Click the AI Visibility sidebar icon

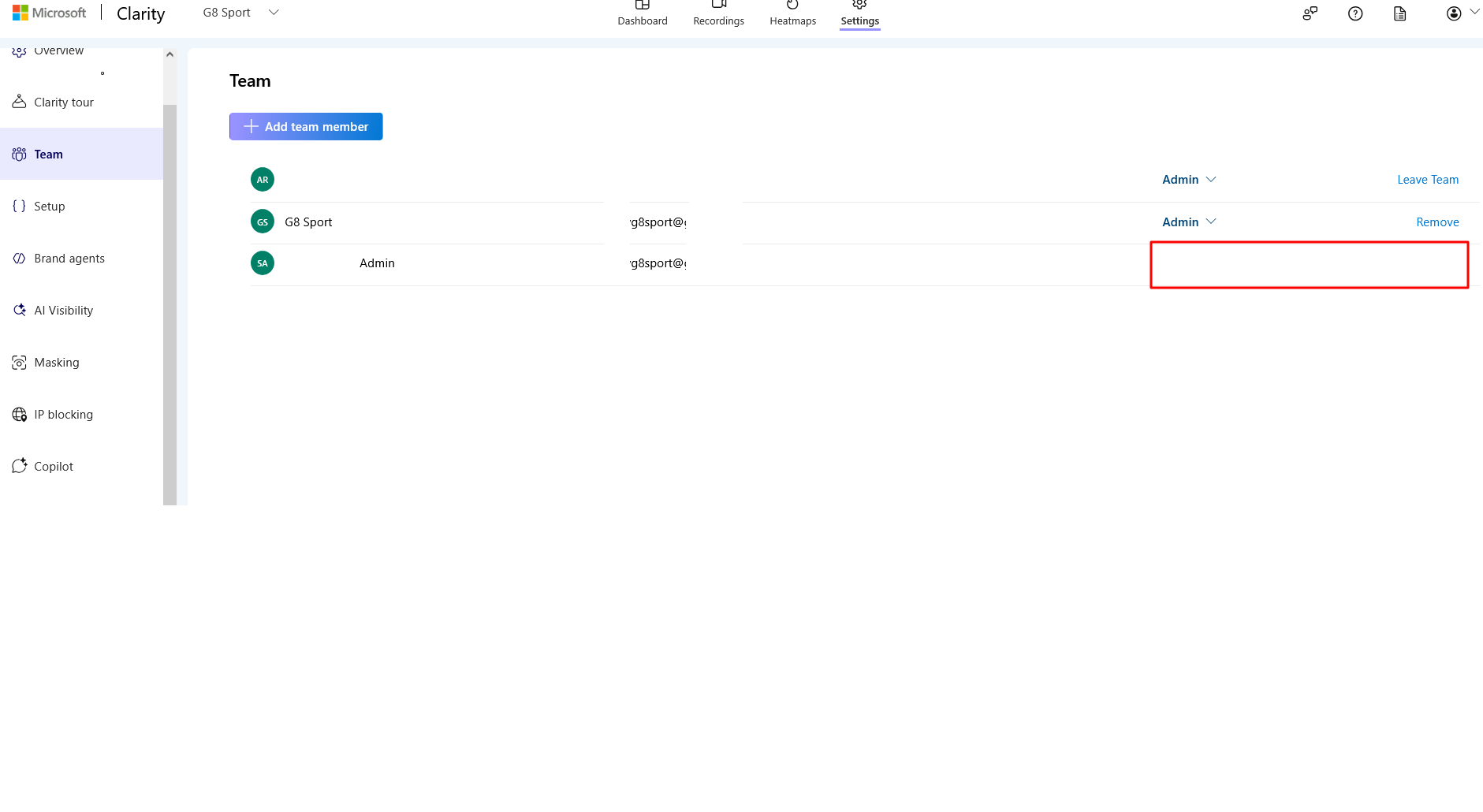pos(20,311)
